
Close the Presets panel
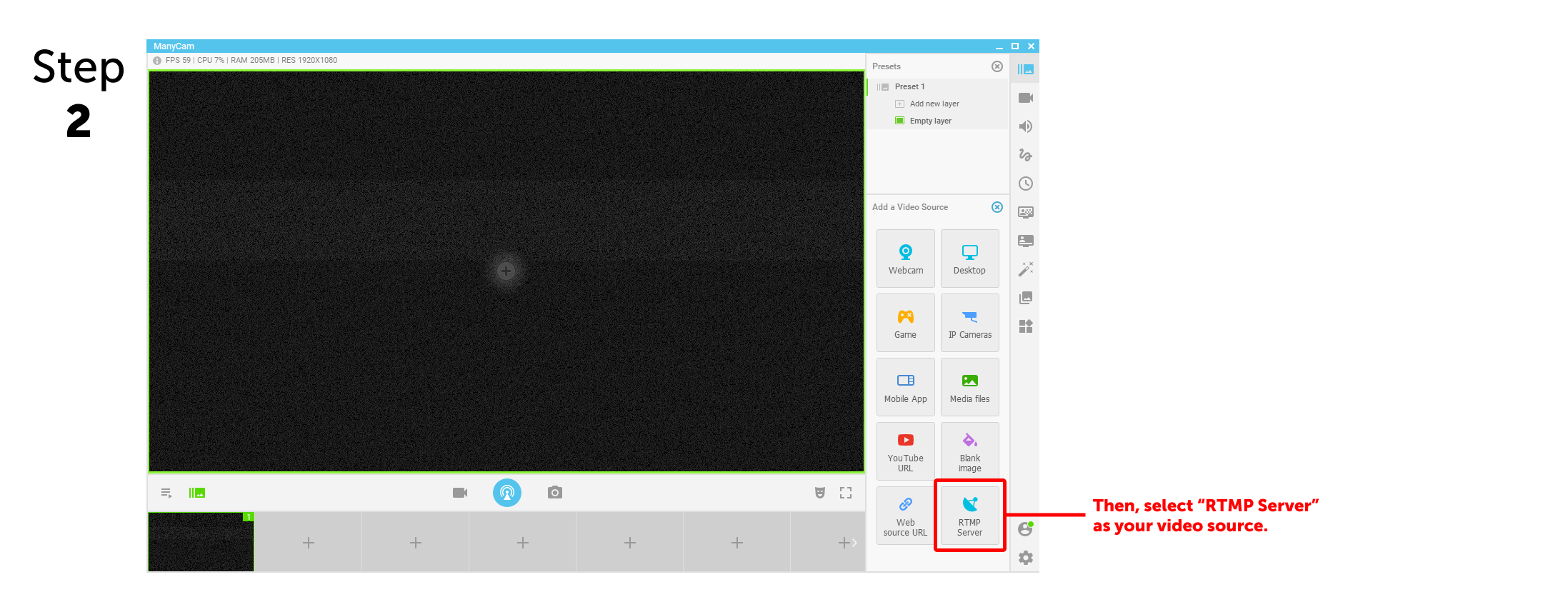[997, 66]
